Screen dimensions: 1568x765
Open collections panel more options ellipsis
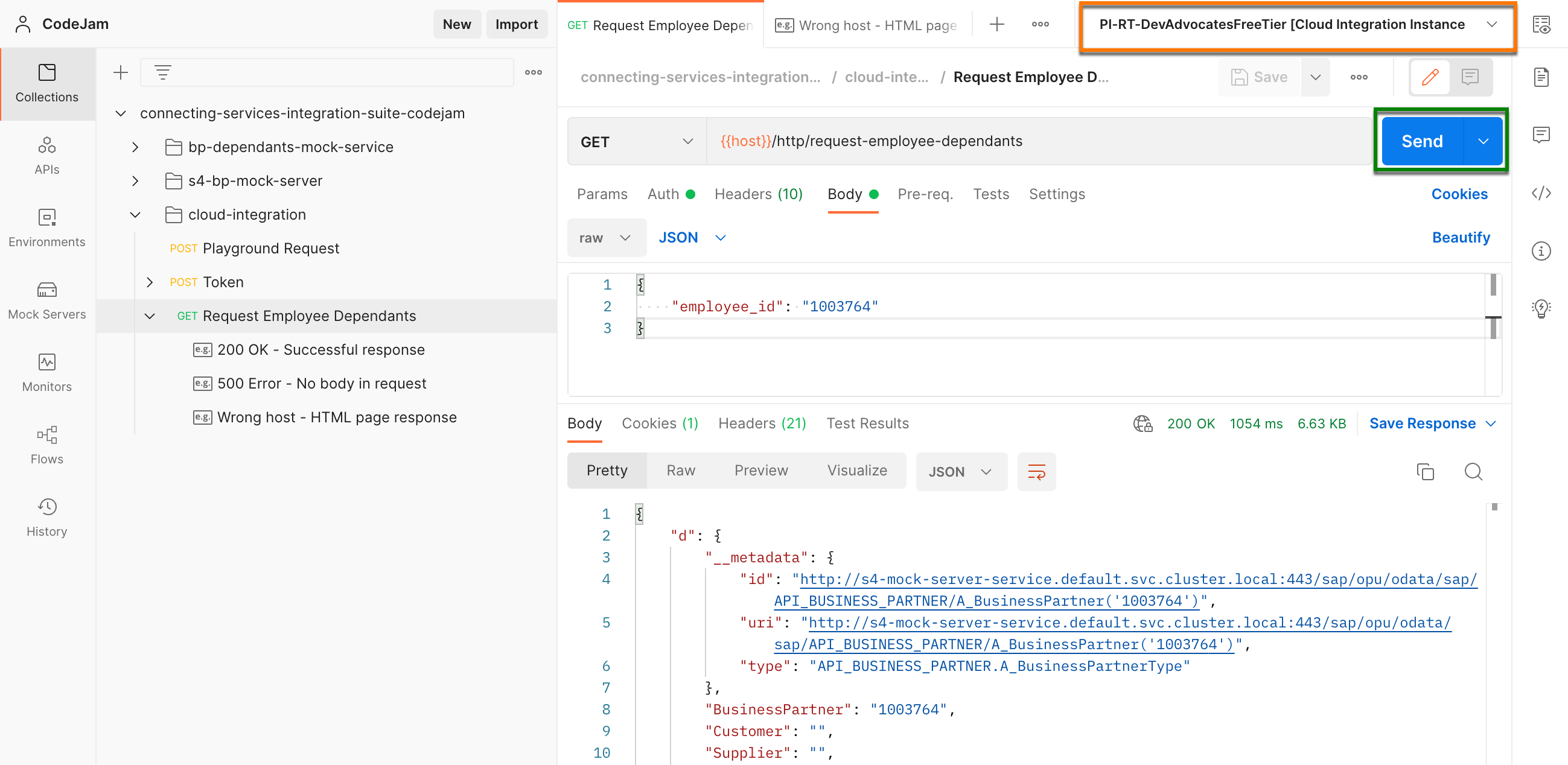pyautogui.click(x=533, y=72)
